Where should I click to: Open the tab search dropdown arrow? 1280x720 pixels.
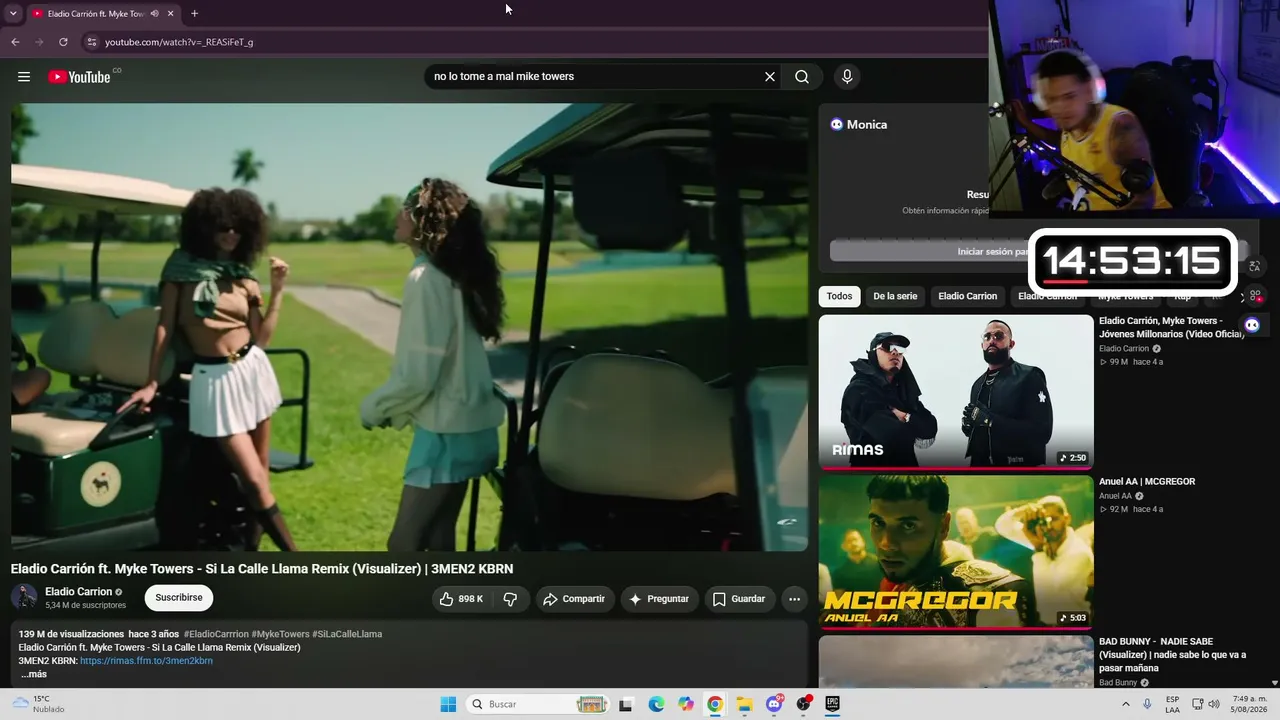coord(13,14)
